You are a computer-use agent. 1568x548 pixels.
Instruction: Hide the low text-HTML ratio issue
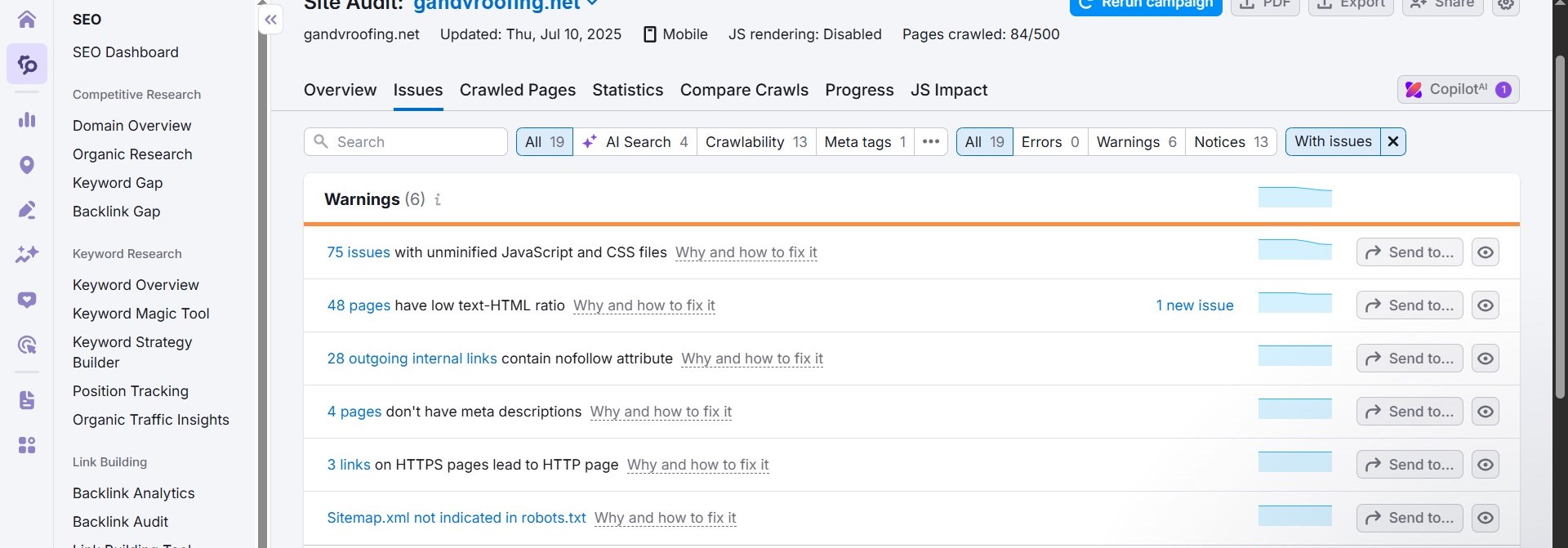1486,305
